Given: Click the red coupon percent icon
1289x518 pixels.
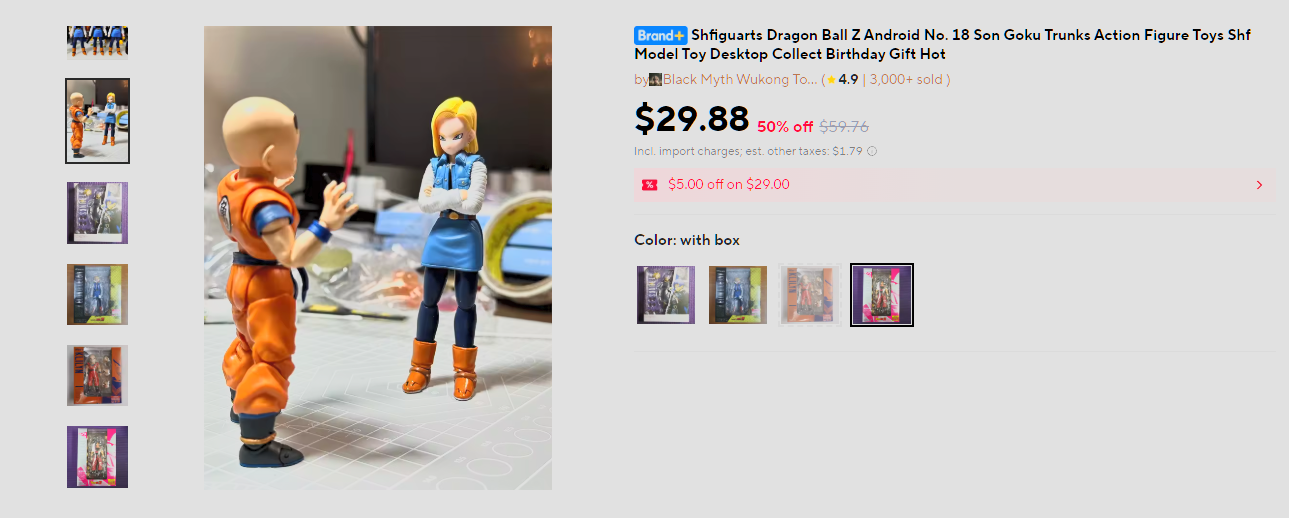Looking at the screenshot, I should [650, 185].
